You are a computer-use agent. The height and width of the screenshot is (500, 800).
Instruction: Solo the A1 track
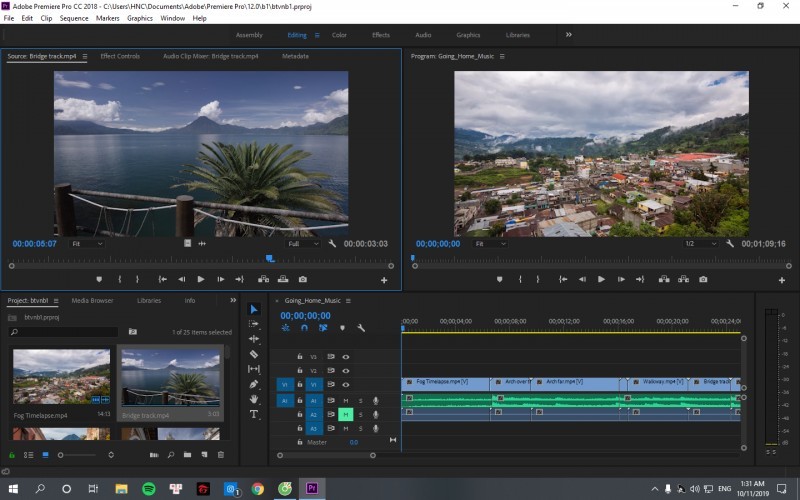361,401
